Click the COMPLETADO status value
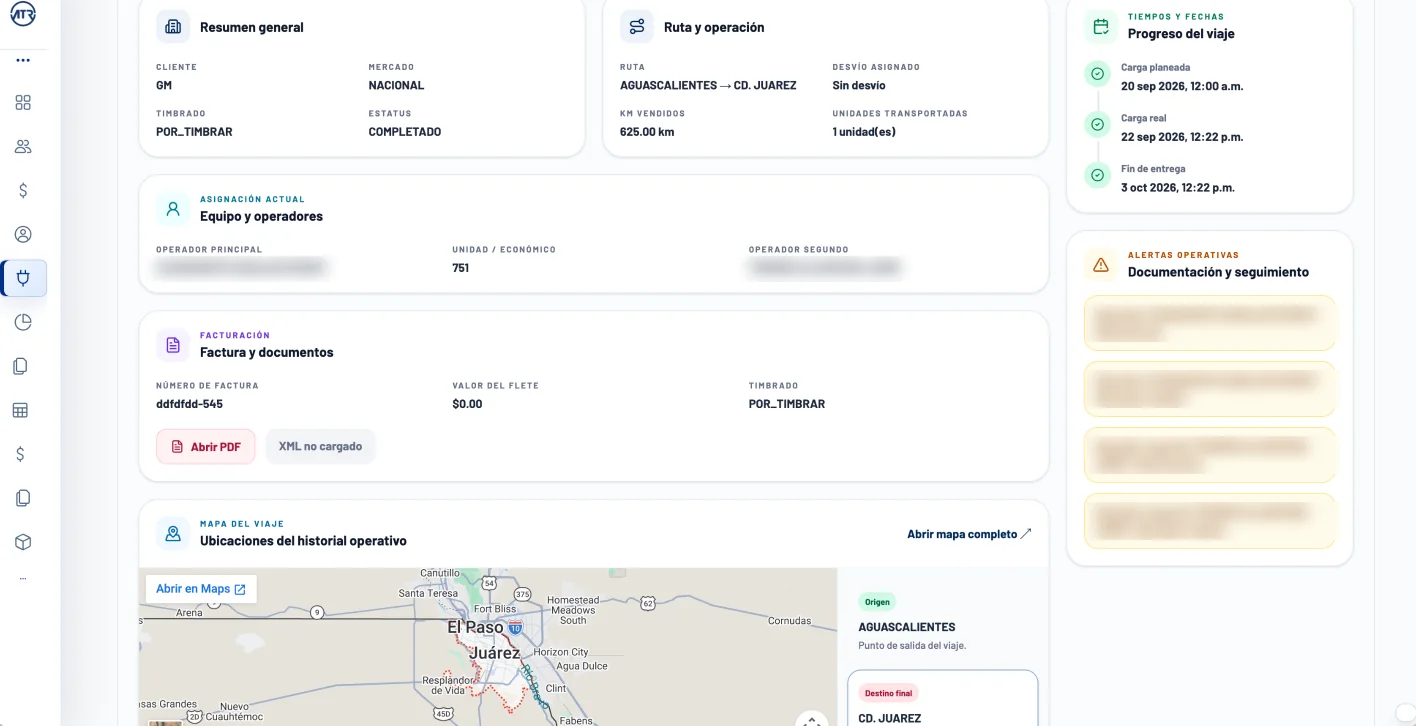 (x=405, y=132)
